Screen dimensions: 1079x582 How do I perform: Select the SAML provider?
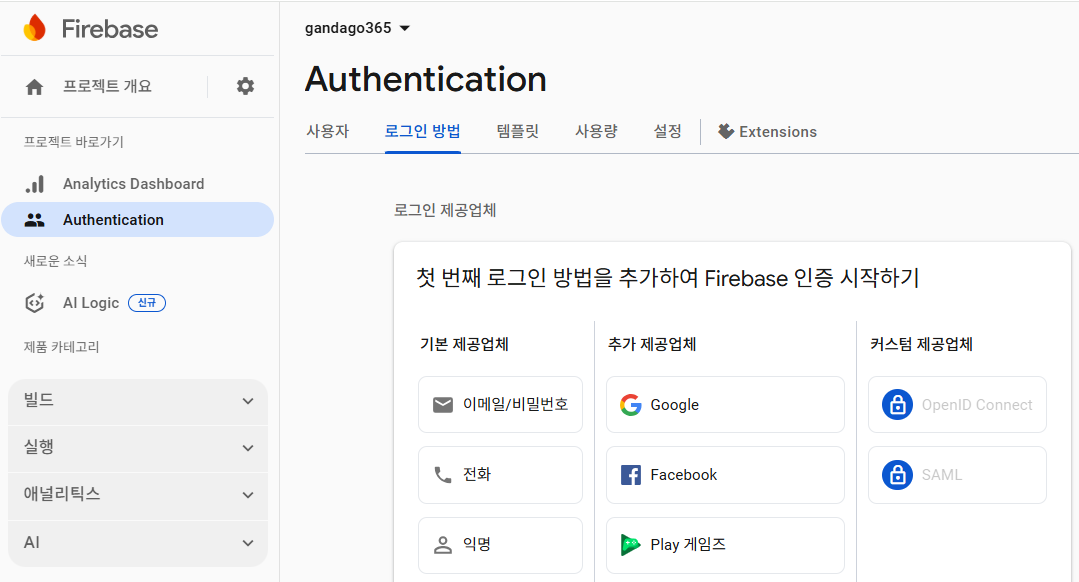(x=957, y=475)
